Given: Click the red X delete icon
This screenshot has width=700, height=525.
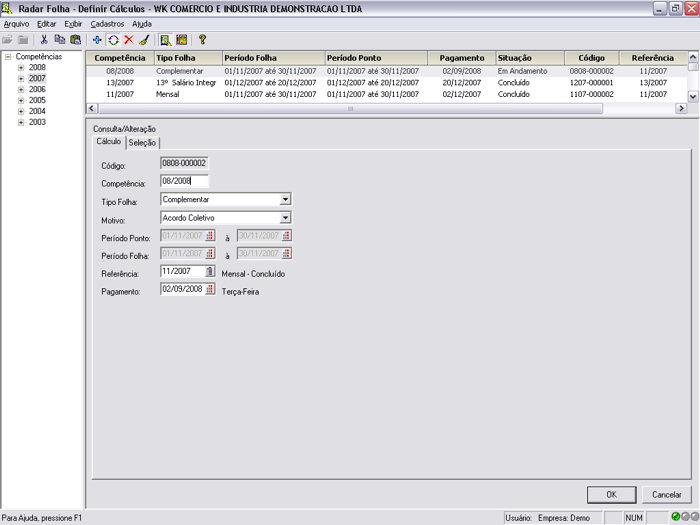Looking at the screenshot, I should pos(128,40).
